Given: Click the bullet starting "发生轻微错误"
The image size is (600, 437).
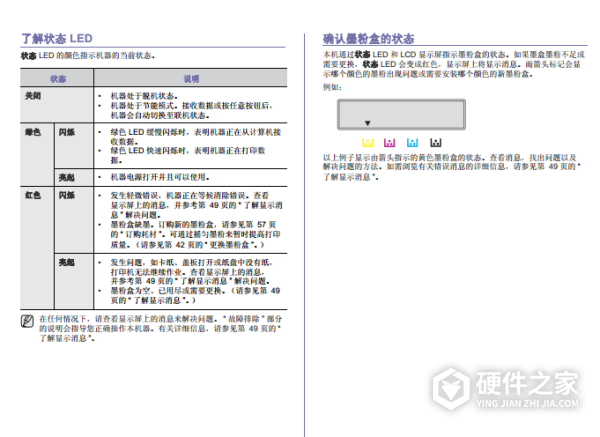Looking at the screenshot, I should click(x=196, y=205).
